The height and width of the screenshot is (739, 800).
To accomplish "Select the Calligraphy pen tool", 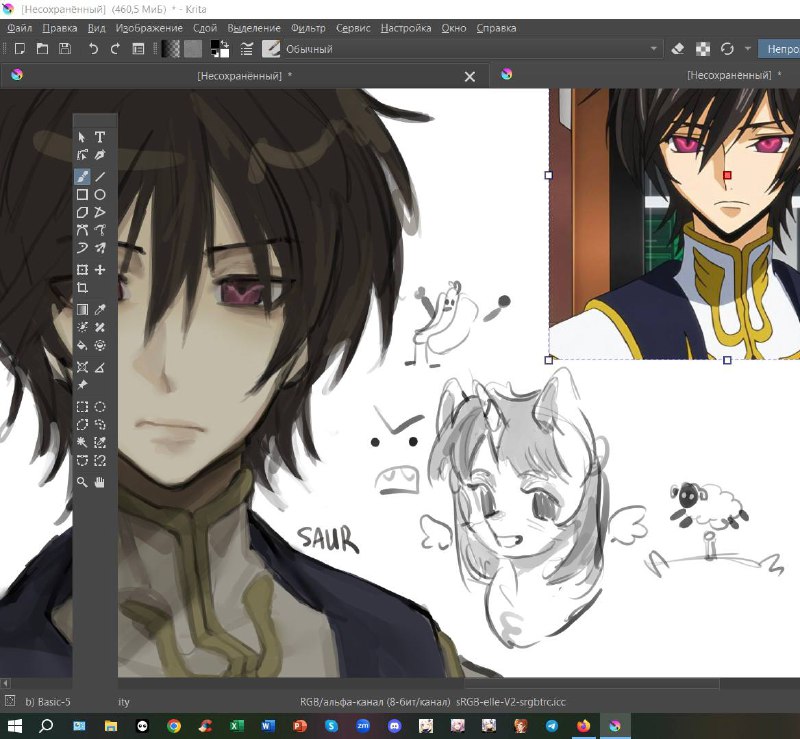I will (100, 155).
